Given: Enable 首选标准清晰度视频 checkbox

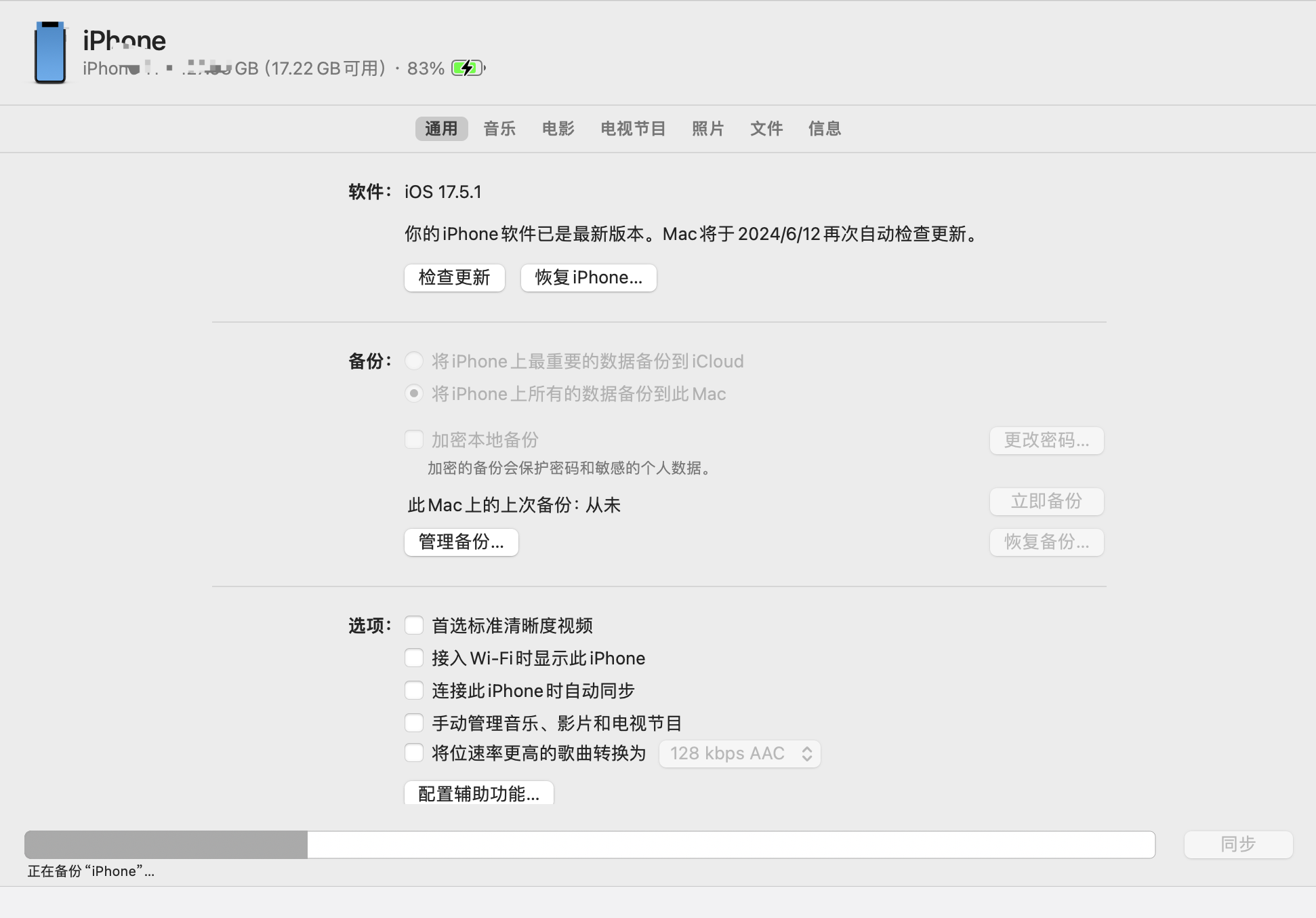Looking at the screenshot, I should click(x=414, y=625).
